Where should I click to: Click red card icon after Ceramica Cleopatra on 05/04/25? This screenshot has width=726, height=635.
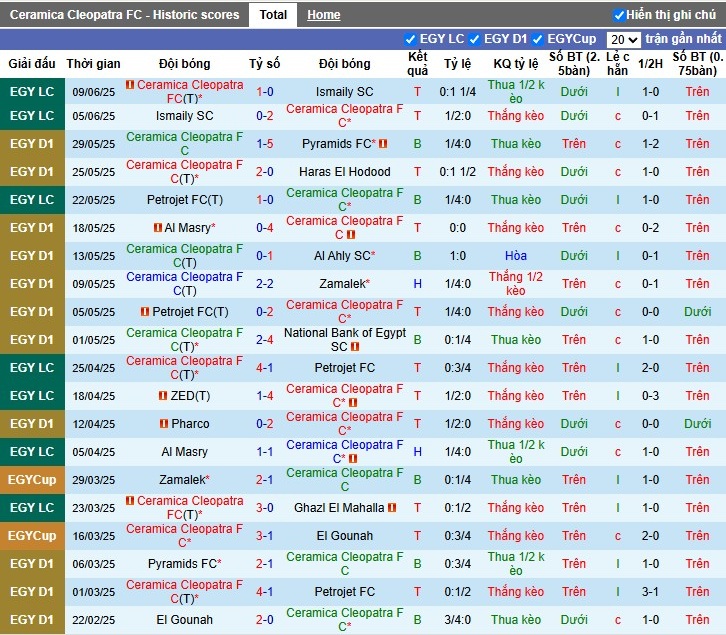tap(353, 459)
